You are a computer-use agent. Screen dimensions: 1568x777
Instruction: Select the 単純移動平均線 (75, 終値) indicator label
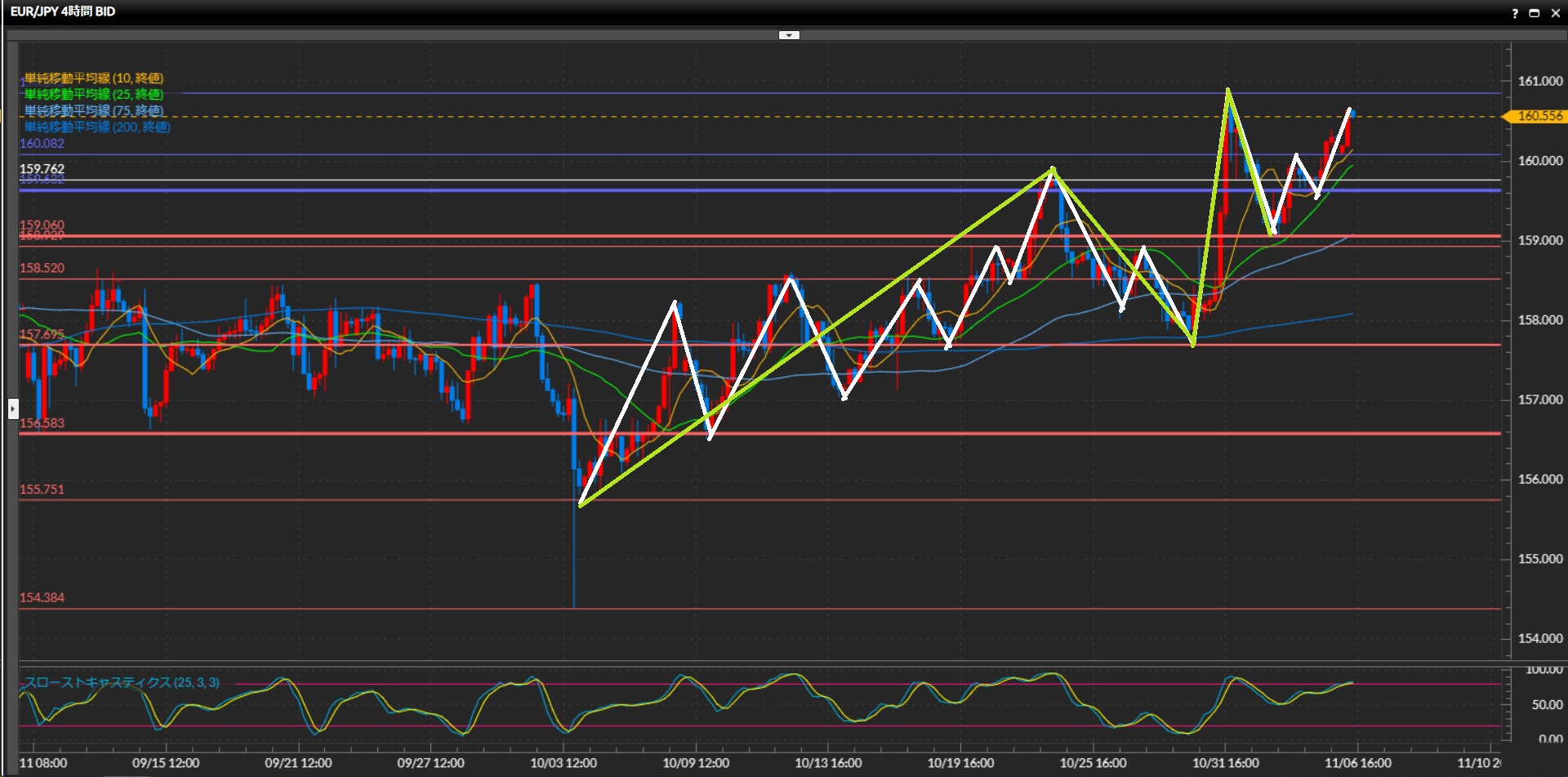coord(94,111)
